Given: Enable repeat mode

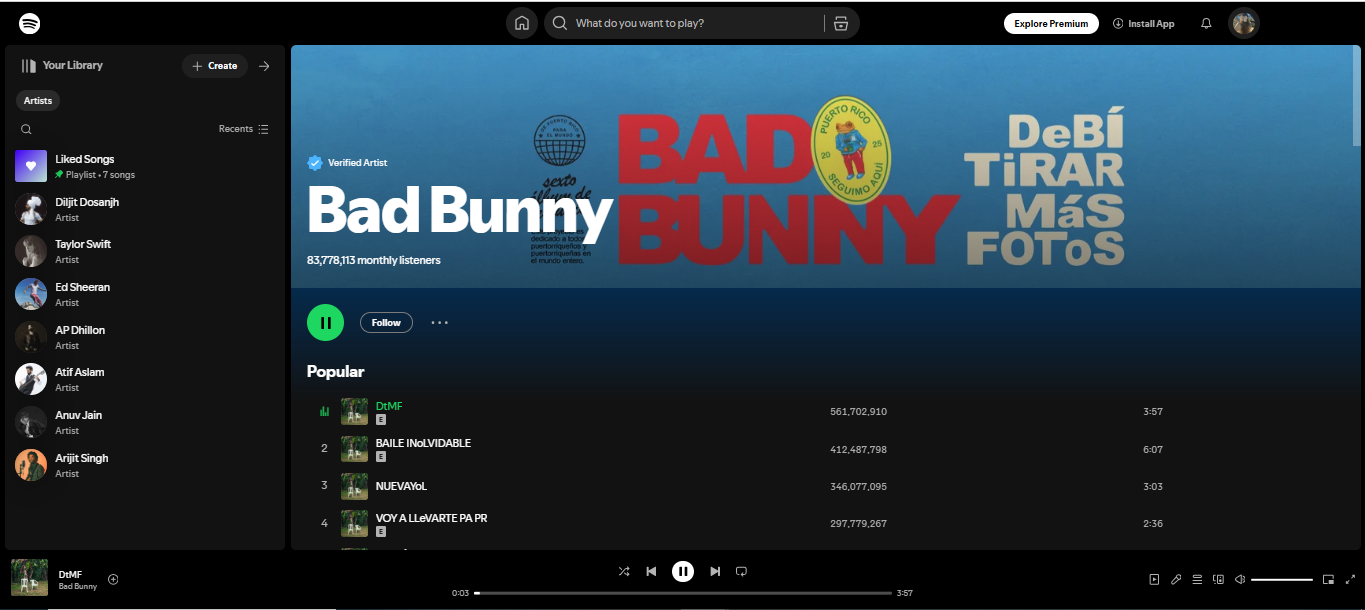Looking at the screenshot, I should pos(741,571).
